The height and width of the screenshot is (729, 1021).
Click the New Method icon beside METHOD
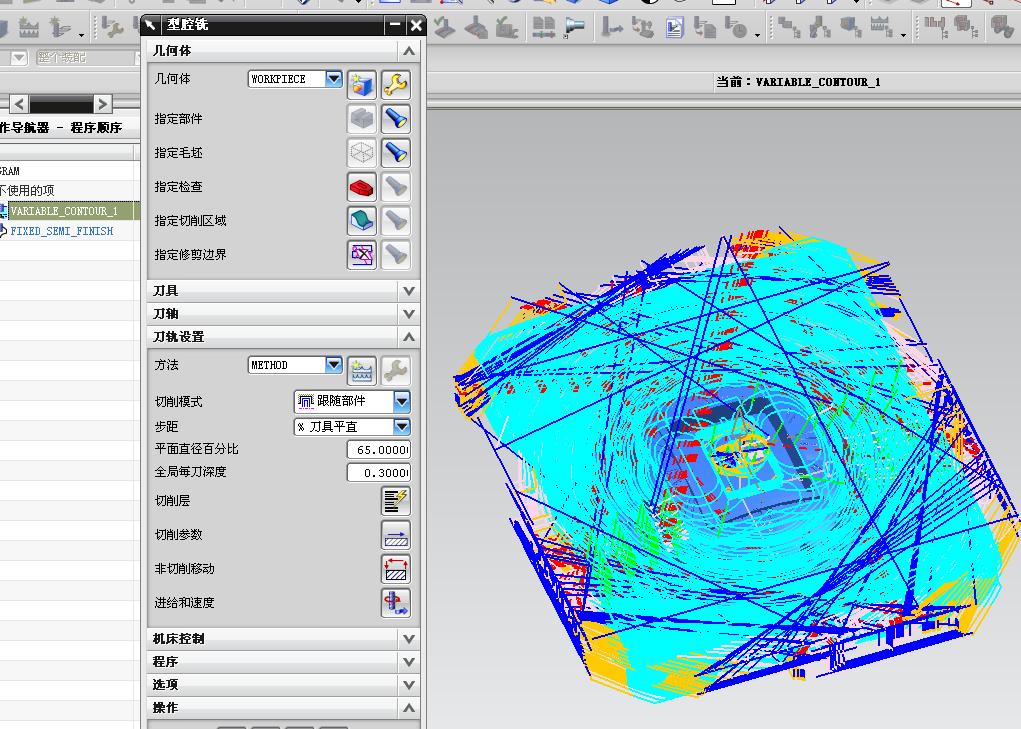(x=361, y=371)
